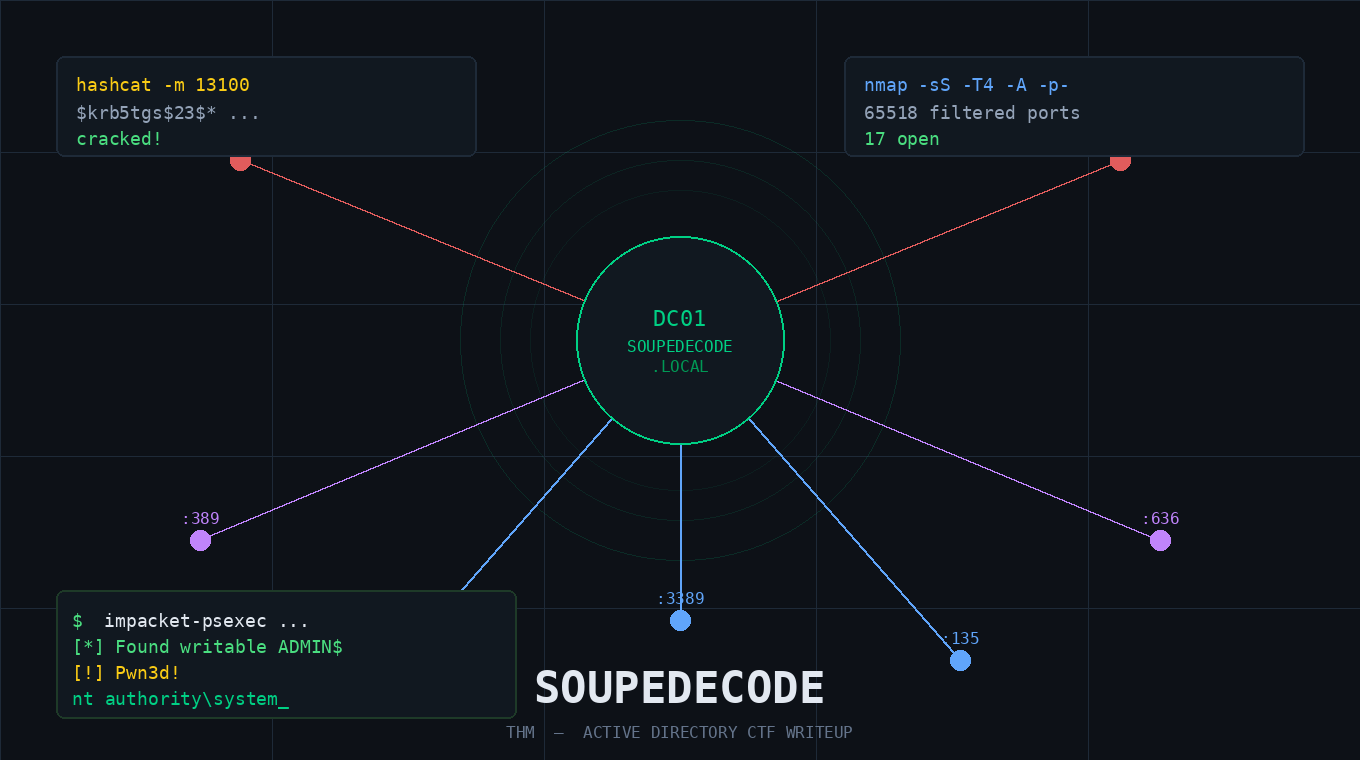Click the 'nt authority\system_' output line
The width and height of the screenshot is (1360, 760).
180,699
